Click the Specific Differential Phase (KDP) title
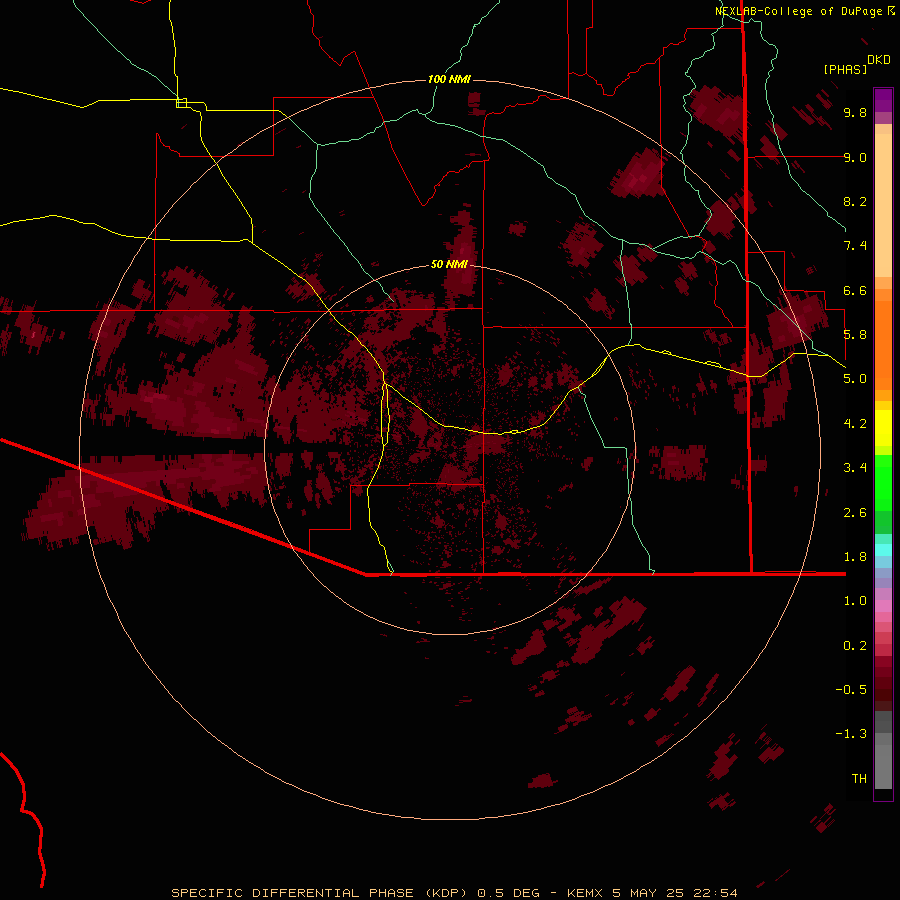Image resolution: width=900 pixels, height=900 pixels. [x=321, y=893]
